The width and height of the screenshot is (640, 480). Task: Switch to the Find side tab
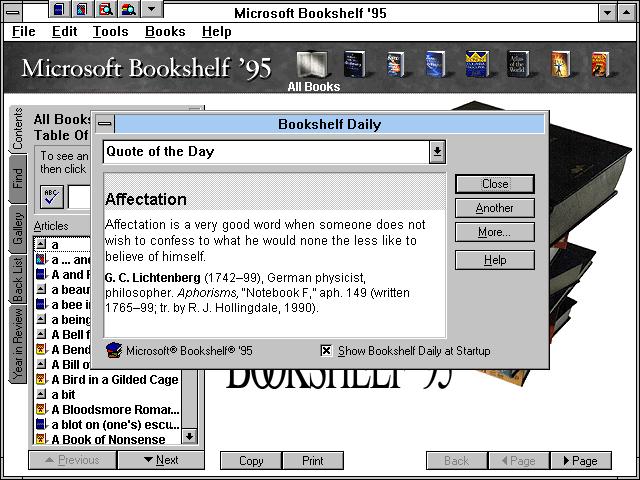[x=18, y=179]
